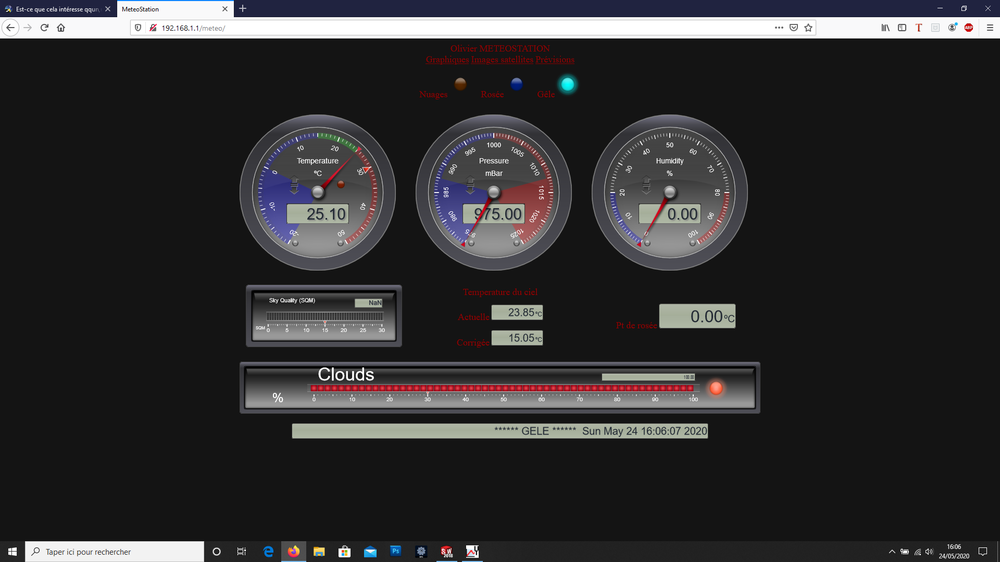Save page to Pocket

pyautogui.click(x=793, y=28)
